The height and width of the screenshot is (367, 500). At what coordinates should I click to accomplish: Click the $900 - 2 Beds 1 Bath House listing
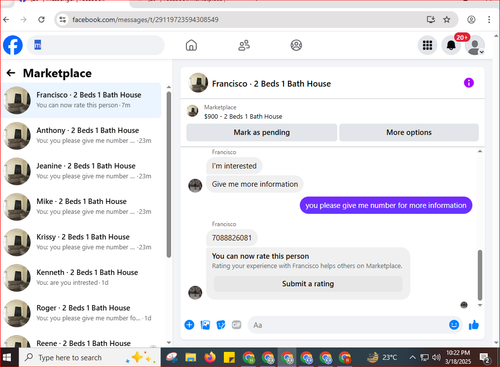pyautogui.click(x=243, y=116)
